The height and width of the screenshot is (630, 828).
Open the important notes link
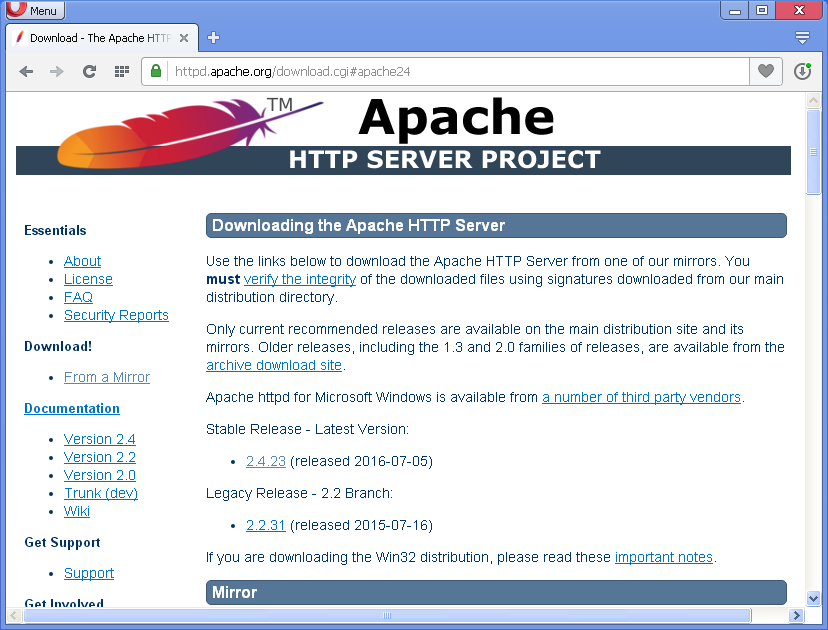664,557
